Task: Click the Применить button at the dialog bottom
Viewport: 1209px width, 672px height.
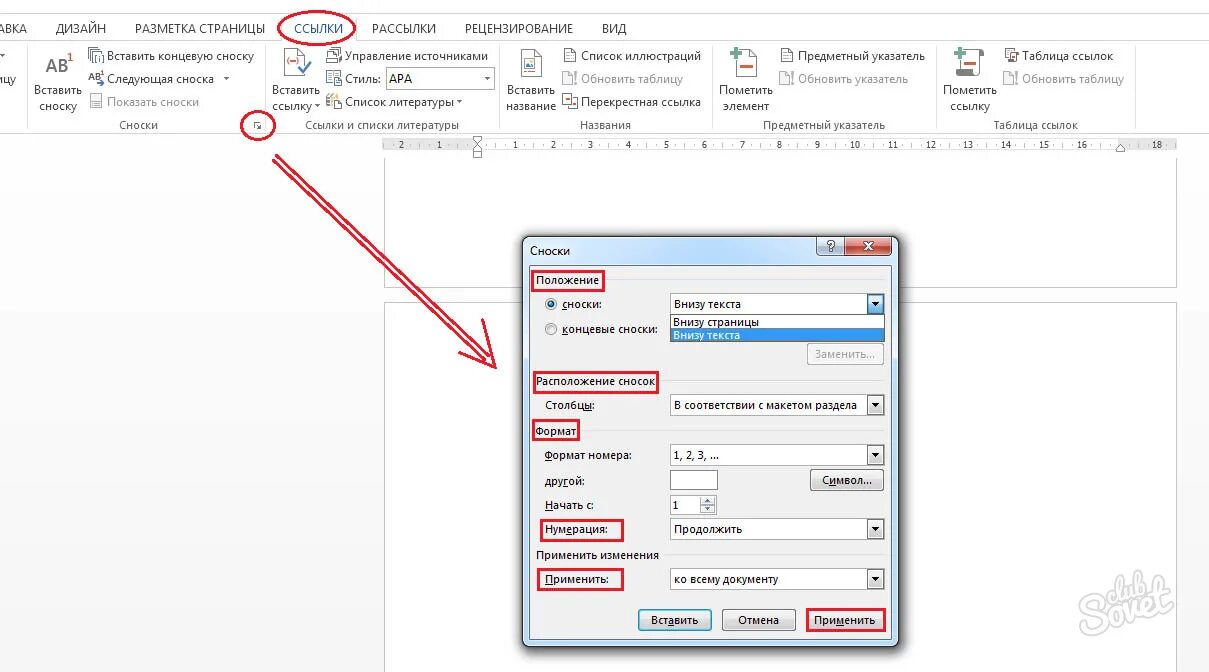Action: click(x=845, y=620)
